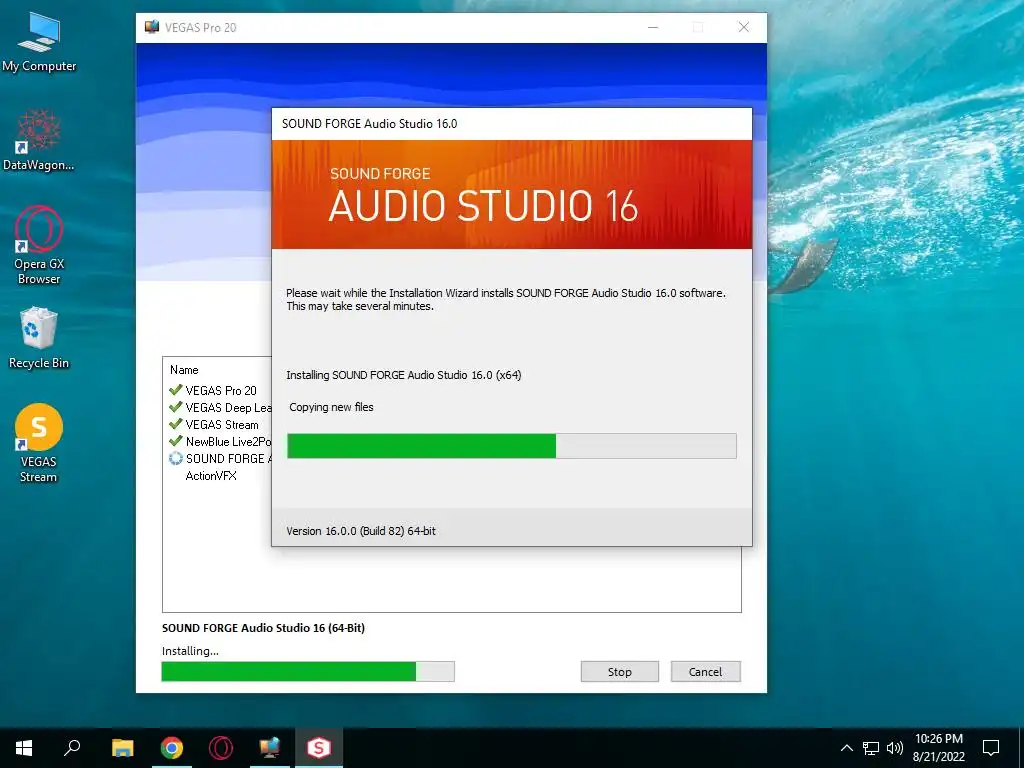Click the VEGAS Pro 20 window title text
The width and height of the screenshot is (1024, 768).
(200, 27)
